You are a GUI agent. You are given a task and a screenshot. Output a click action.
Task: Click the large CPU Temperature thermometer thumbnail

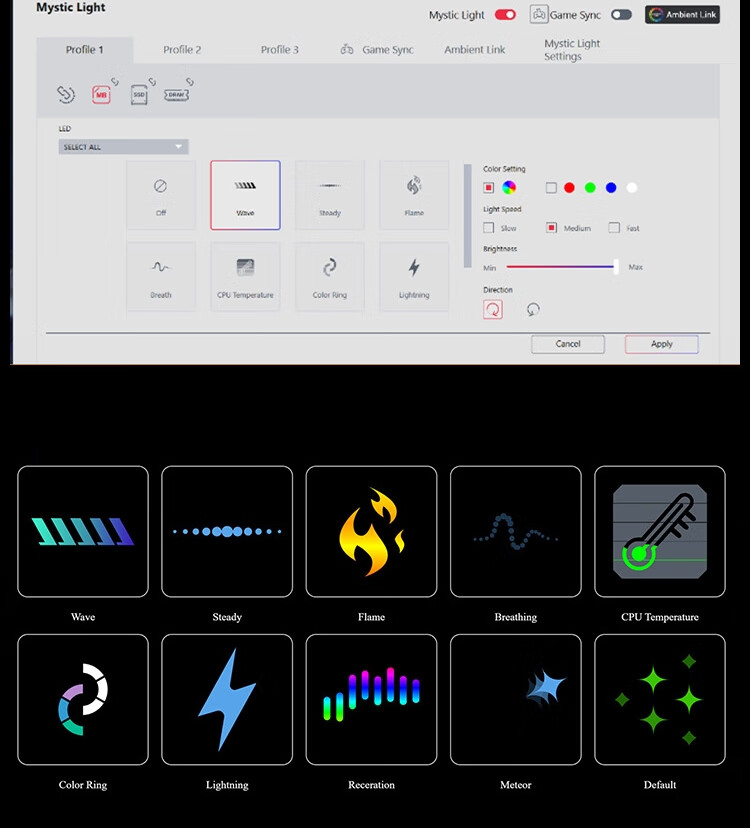coord(660,531)
